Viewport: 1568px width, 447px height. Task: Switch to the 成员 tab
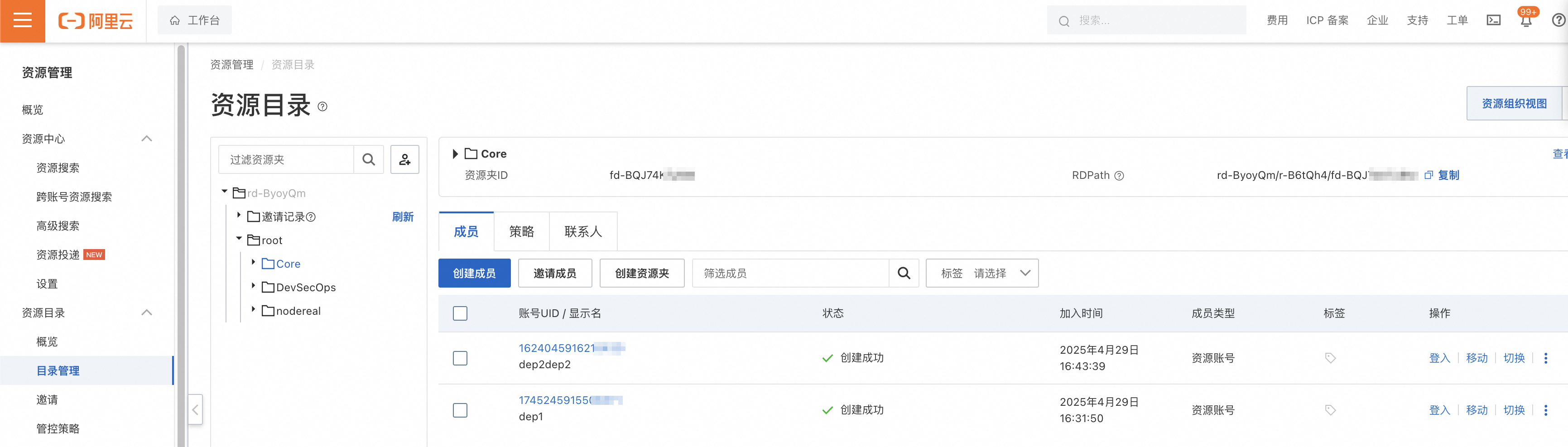466,231
